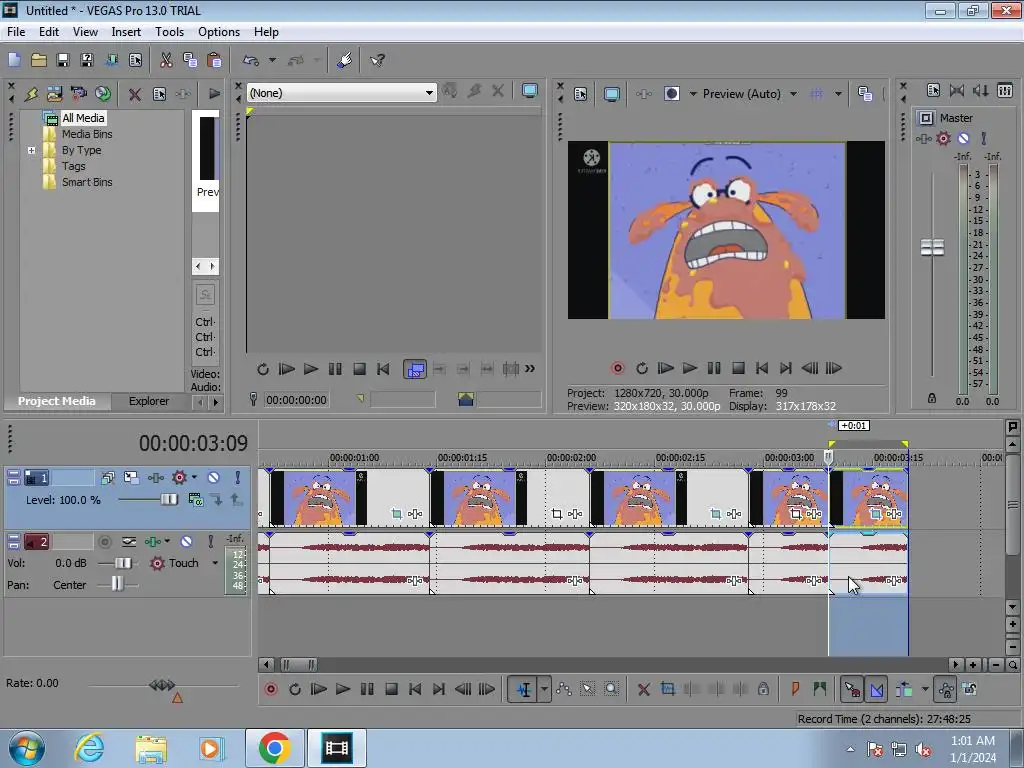Click the timeline Record button in transport bar

click(x=271, y=689)
